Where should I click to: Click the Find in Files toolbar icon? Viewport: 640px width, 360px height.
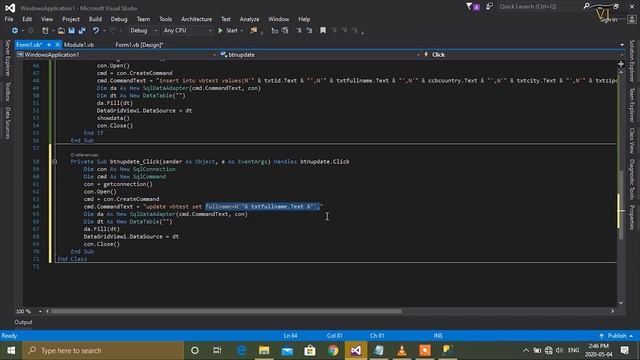click(254, 31)
